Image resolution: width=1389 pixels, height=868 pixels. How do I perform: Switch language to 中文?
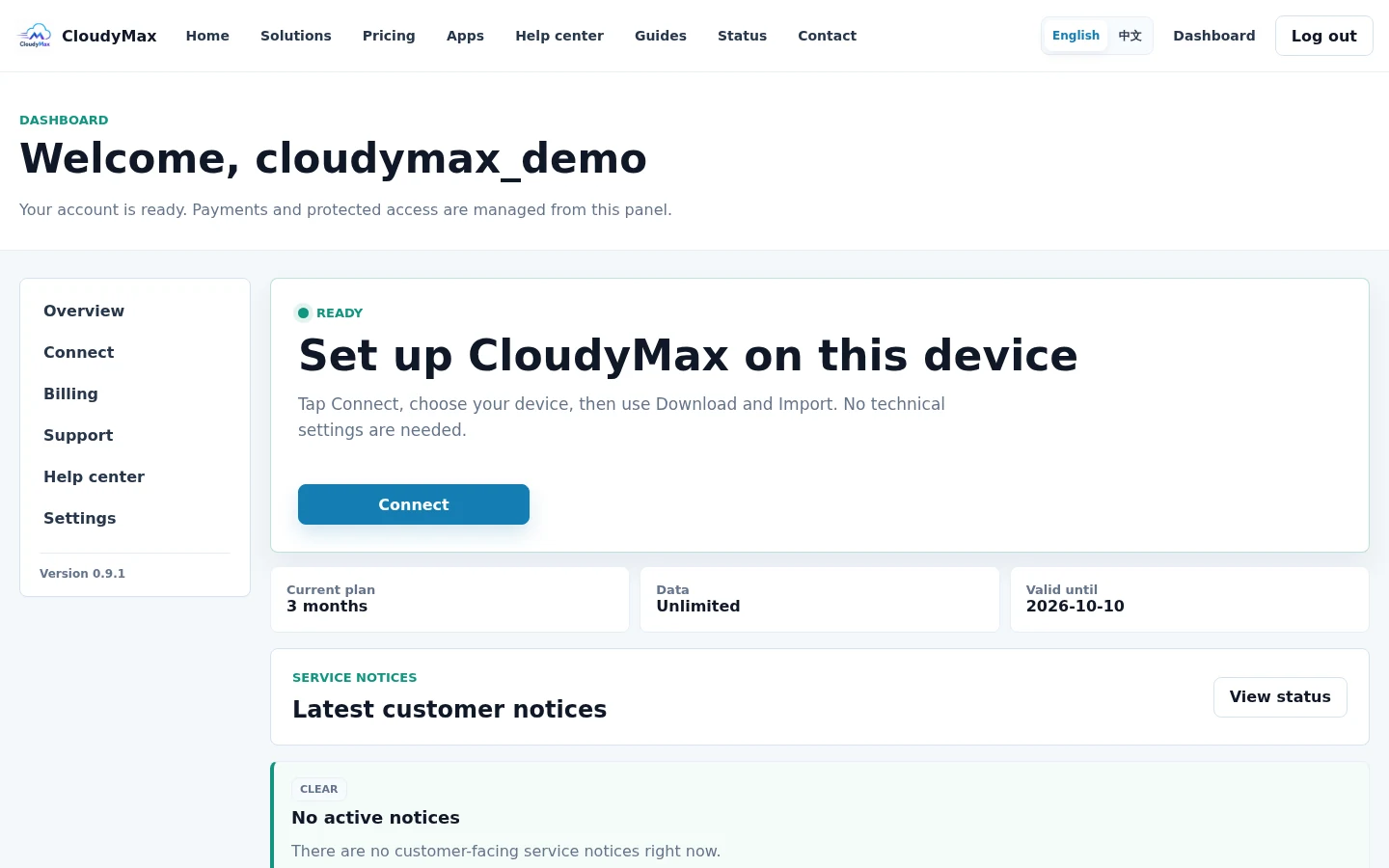1130,36
